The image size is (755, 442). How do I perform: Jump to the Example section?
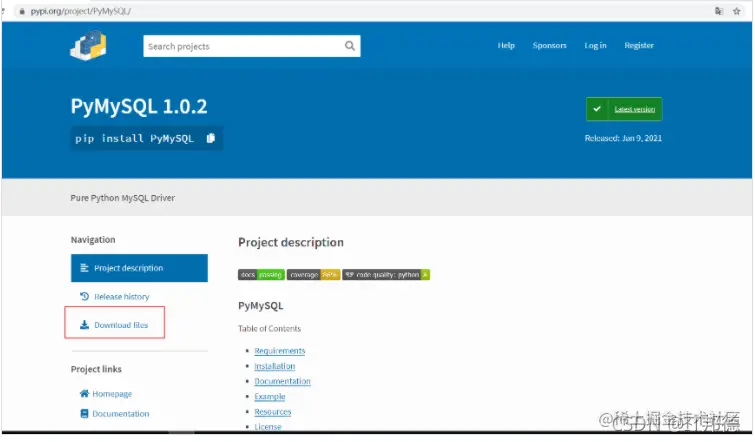(270, 396)
